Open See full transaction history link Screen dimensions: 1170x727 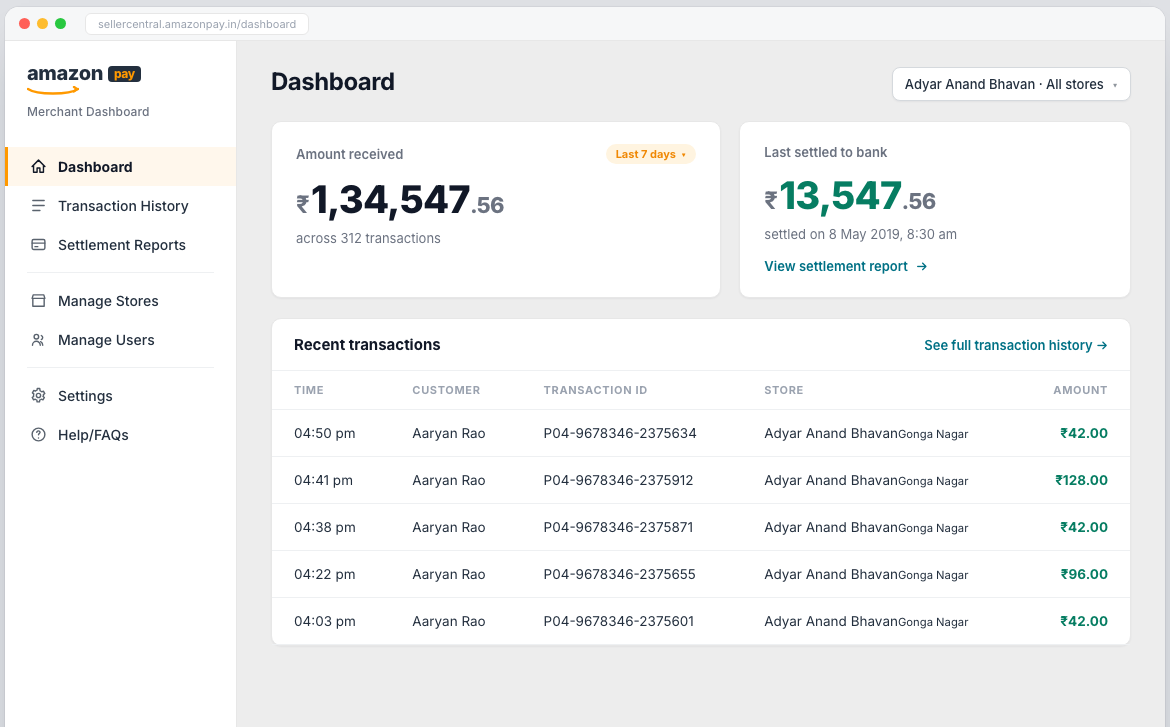[1016, 345]
